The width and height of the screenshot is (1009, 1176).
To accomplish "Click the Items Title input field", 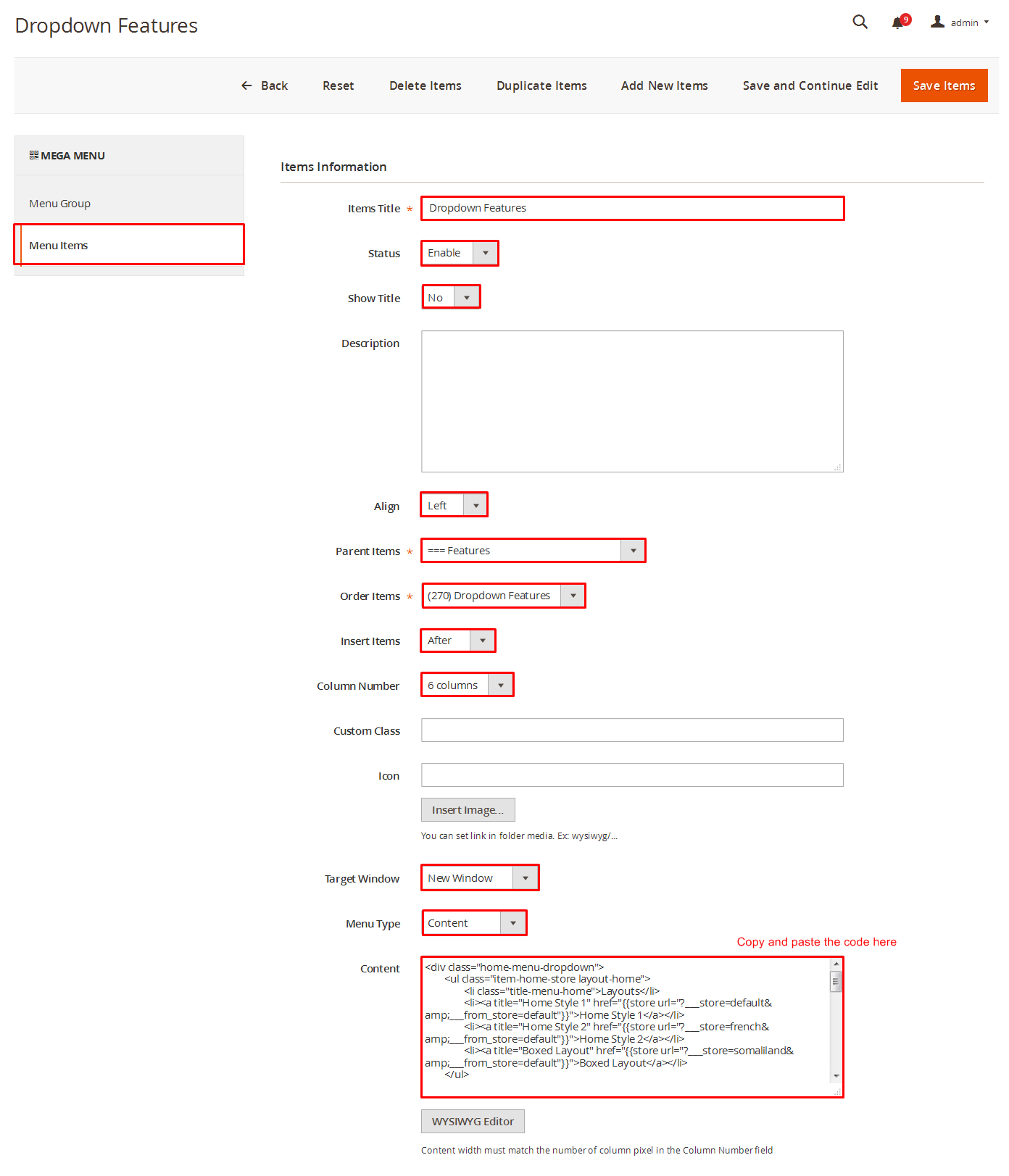I will (x=633, y=208).
